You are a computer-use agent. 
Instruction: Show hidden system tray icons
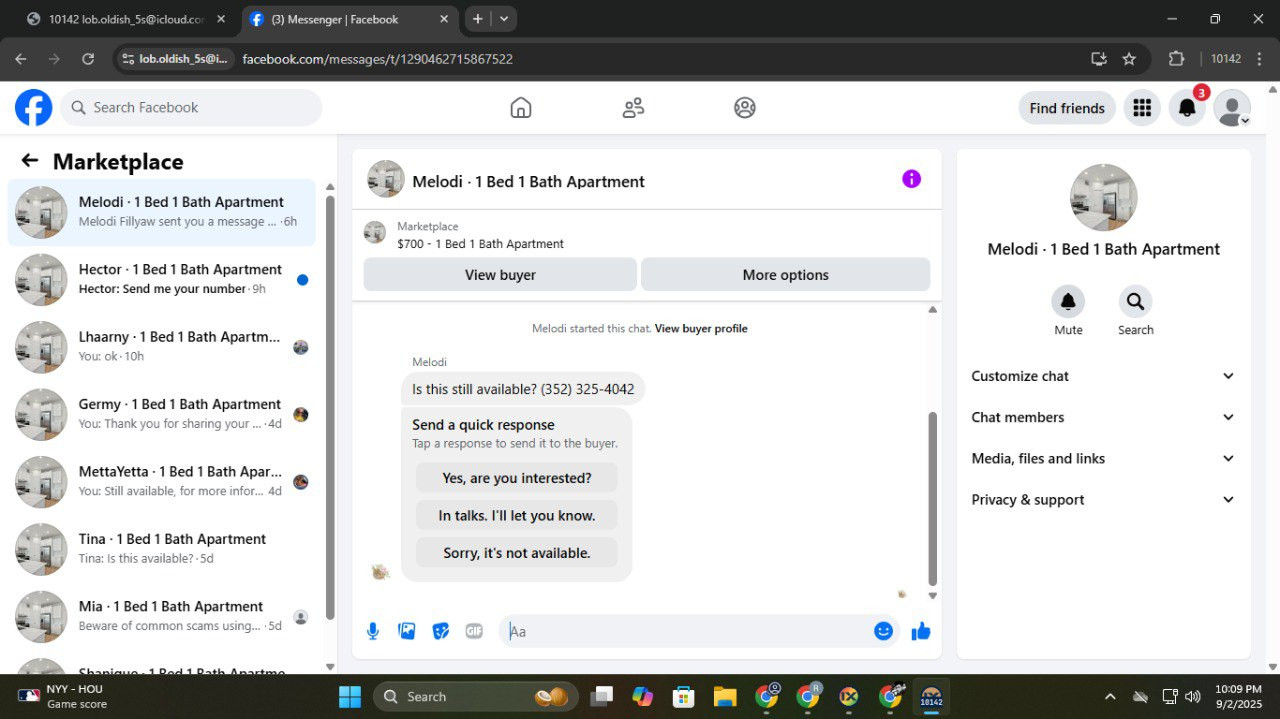(1109, 696)
